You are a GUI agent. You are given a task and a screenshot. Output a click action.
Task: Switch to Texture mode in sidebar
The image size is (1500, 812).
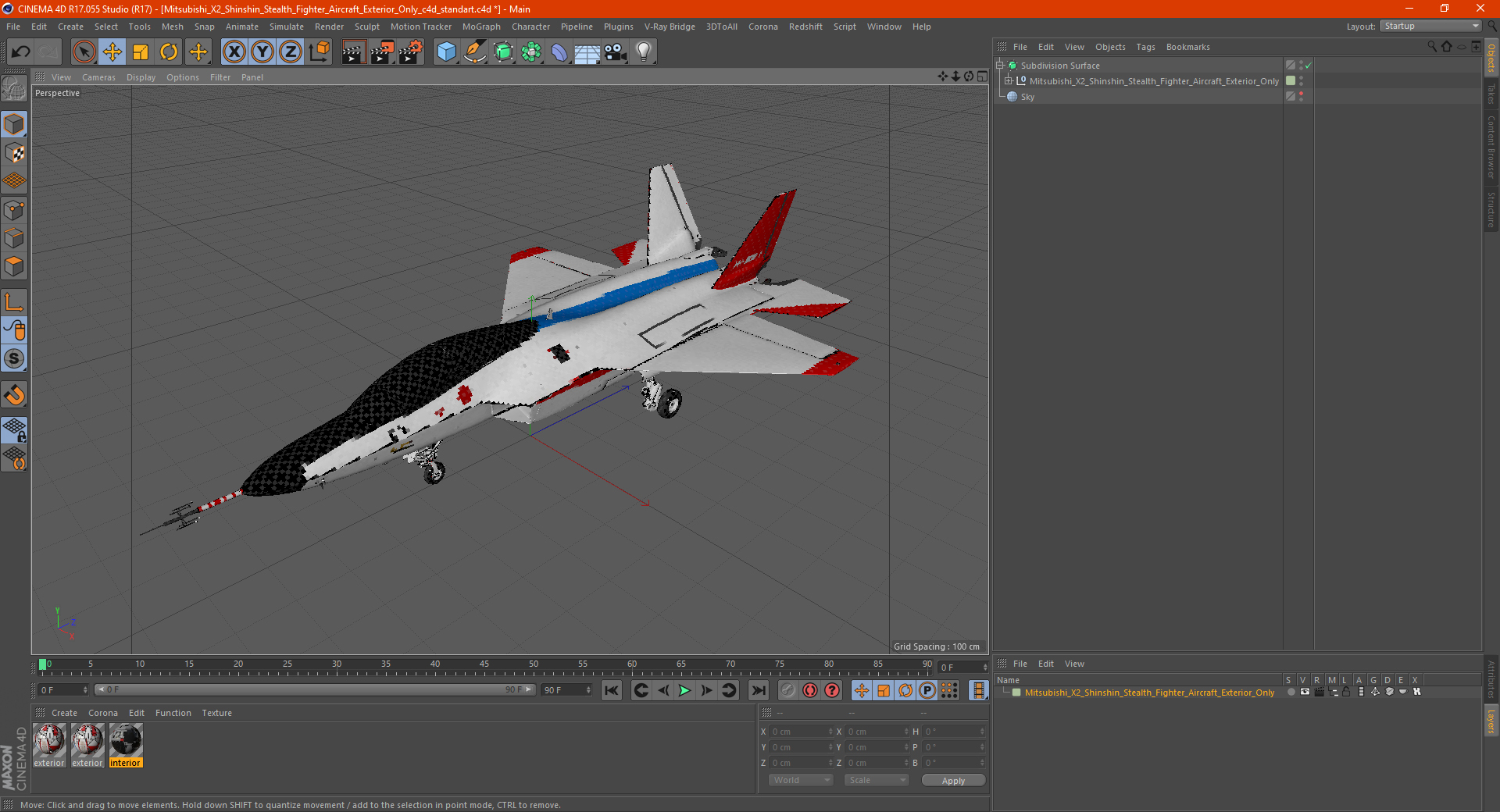14,153
